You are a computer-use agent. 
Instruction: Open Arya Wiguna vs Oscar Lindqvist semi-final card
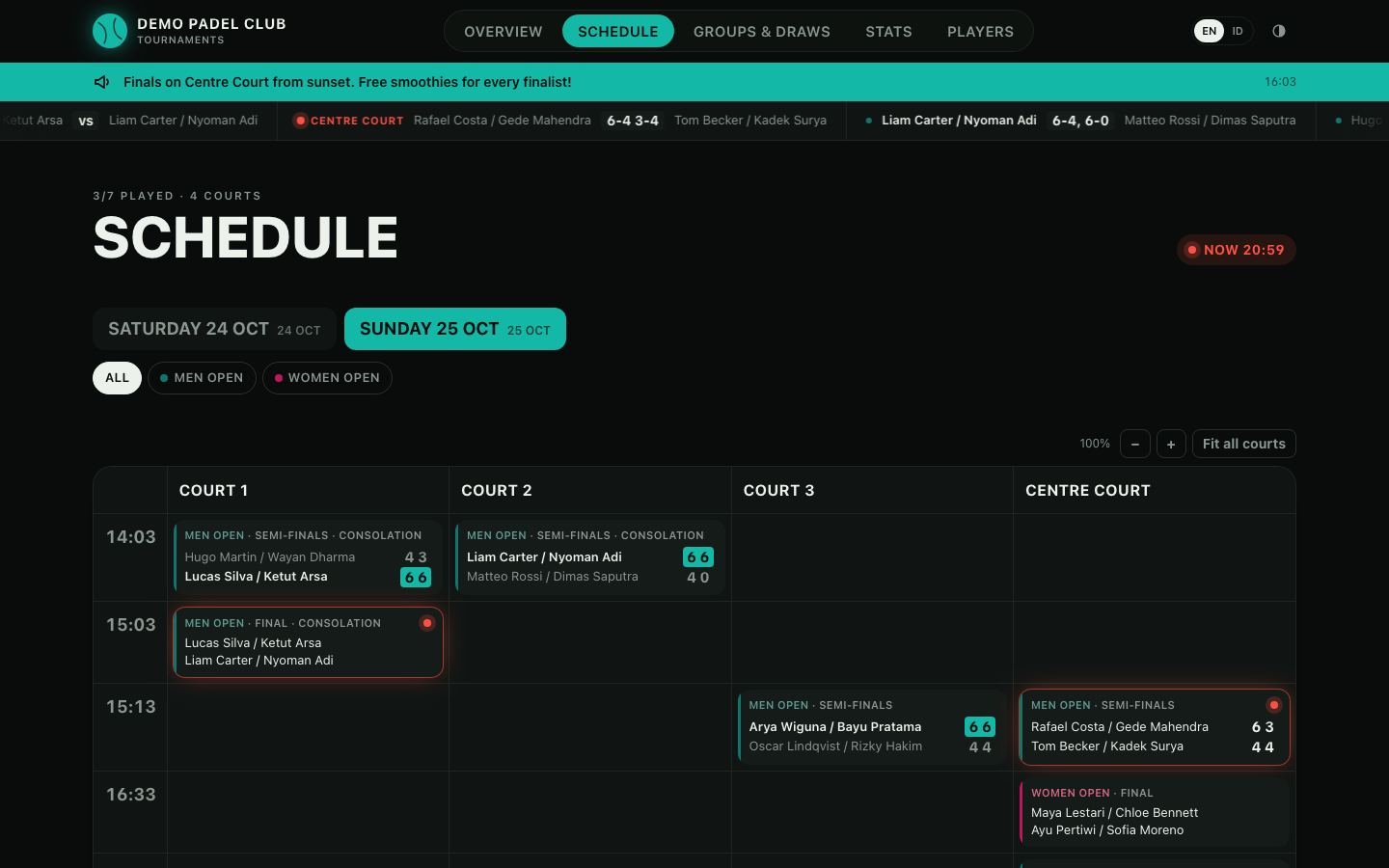click(x=873, y=726)
